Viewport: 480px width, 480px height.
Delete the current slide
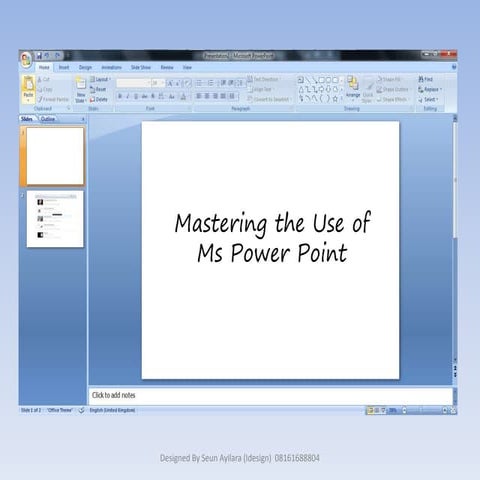click(99, 99)
